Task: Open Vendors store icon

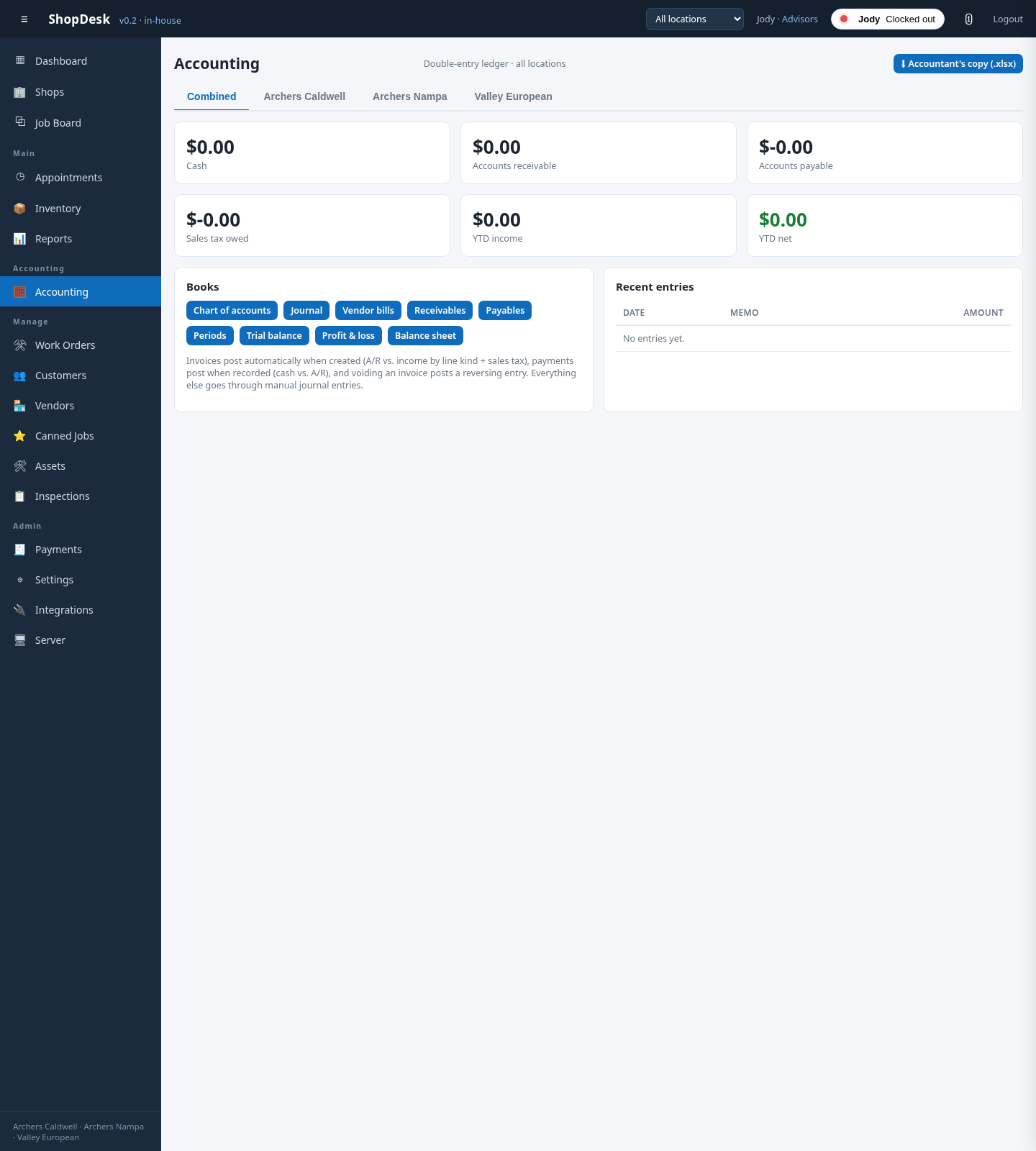Action: (20, 406)
